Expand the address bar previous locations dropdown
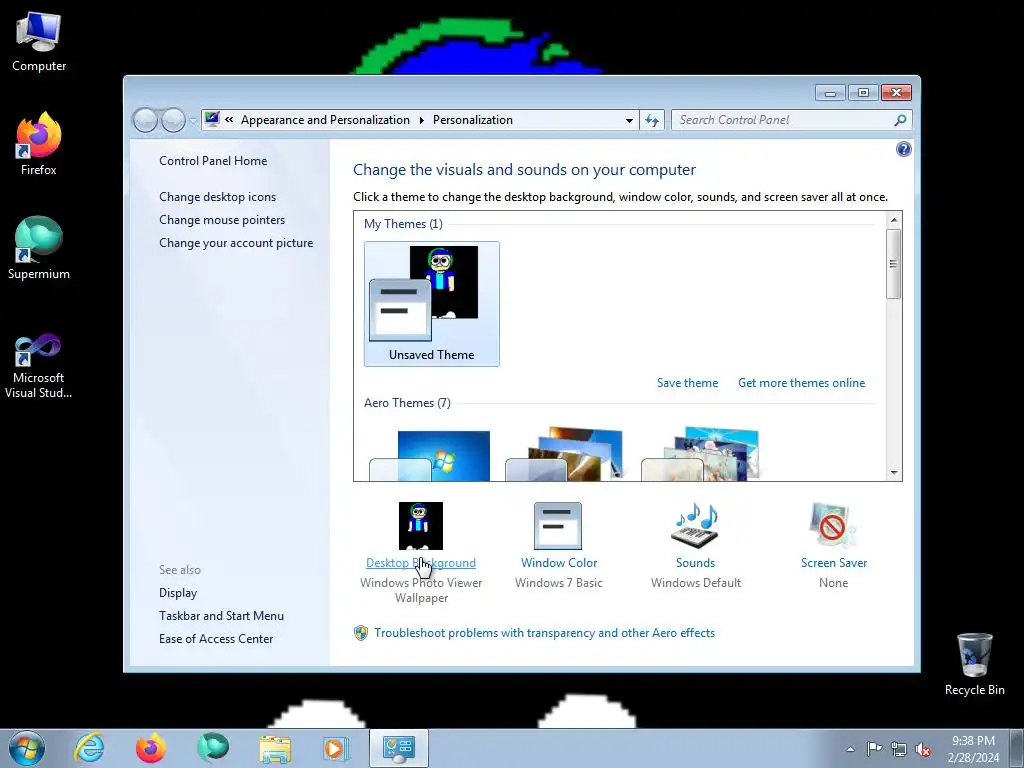The width and height of the screenshot is (1024, 768). point(629,120)
